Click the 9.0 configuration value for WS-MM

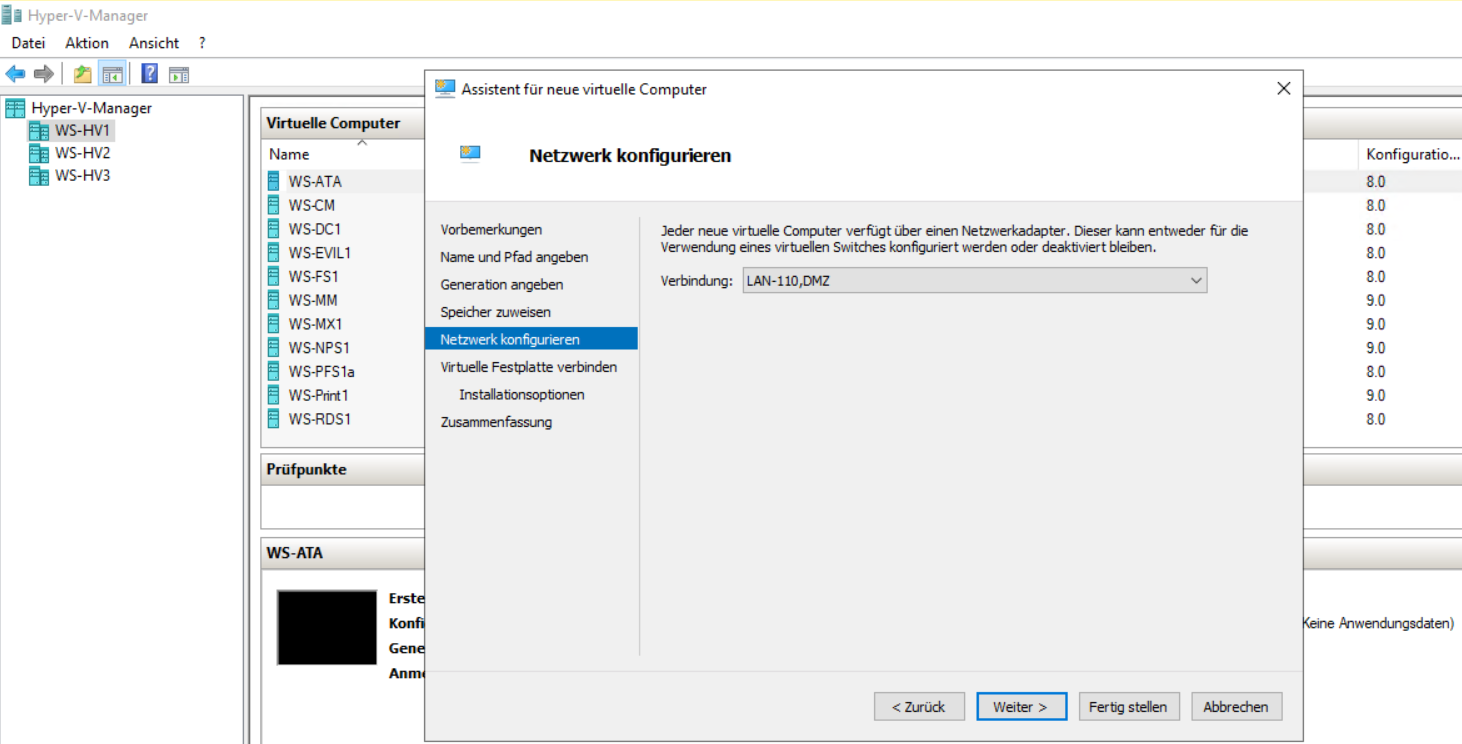pyautogui.click(x=1375, y=300)
